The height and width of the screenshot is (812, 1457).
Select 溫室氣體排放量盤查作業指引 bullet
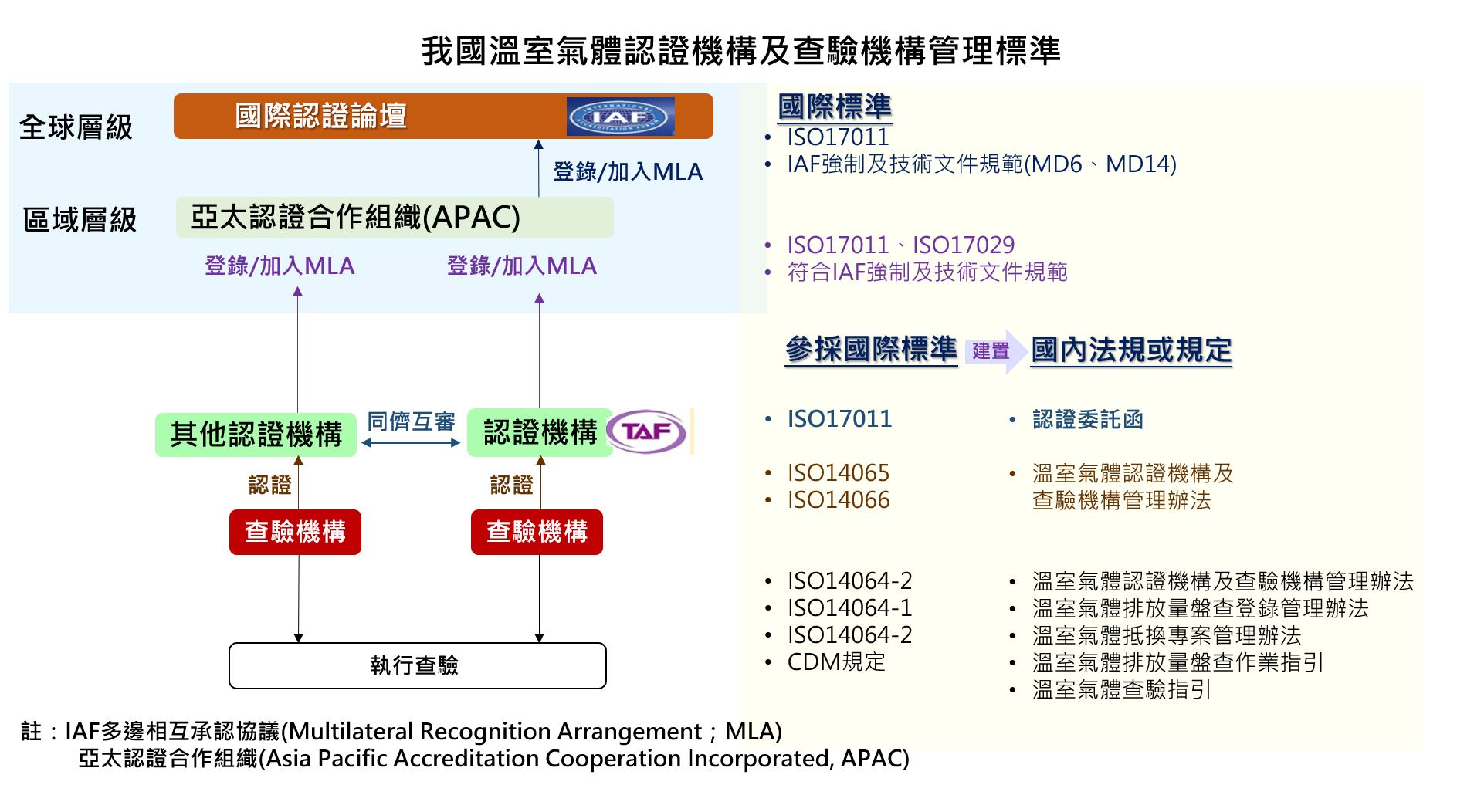tap(1178, 662)
